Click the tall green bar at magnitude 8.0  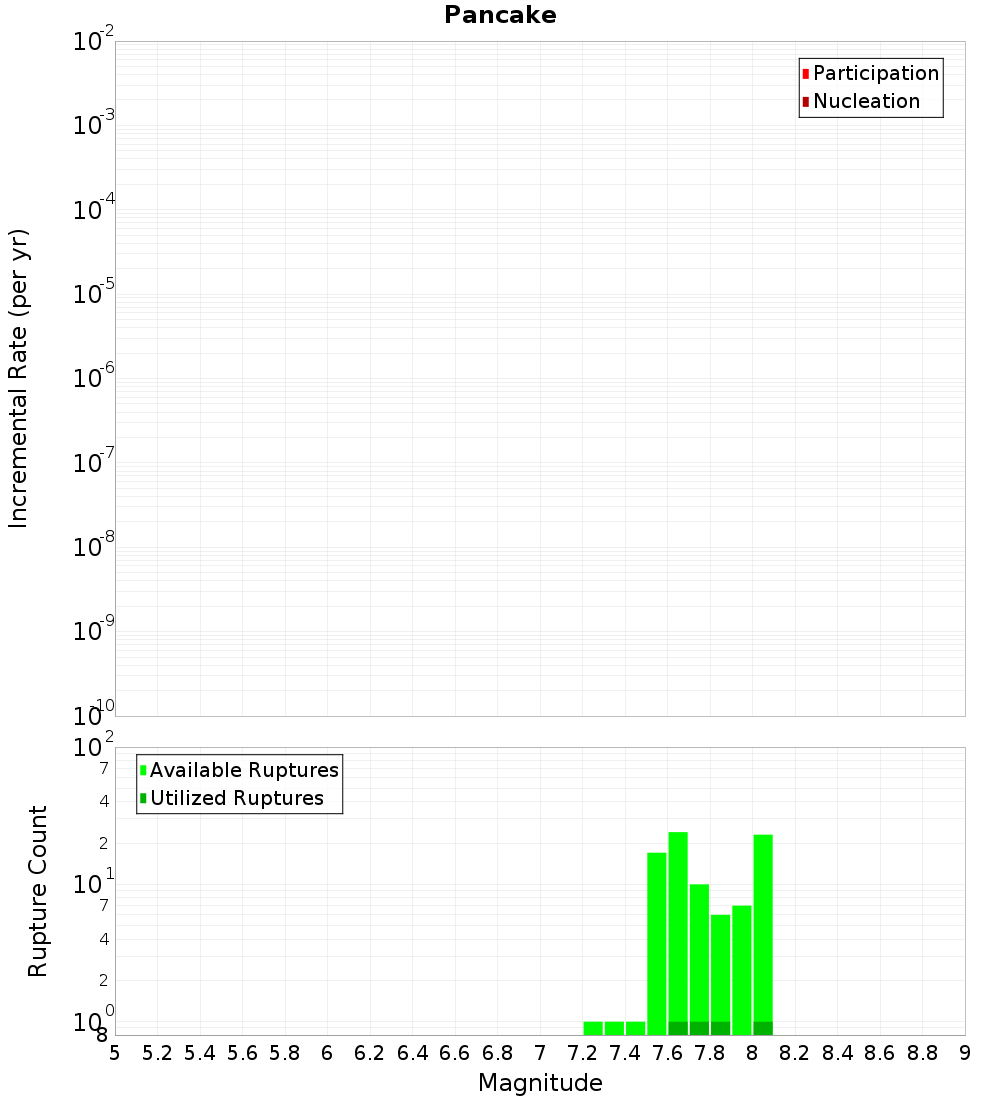coord(763,934)
